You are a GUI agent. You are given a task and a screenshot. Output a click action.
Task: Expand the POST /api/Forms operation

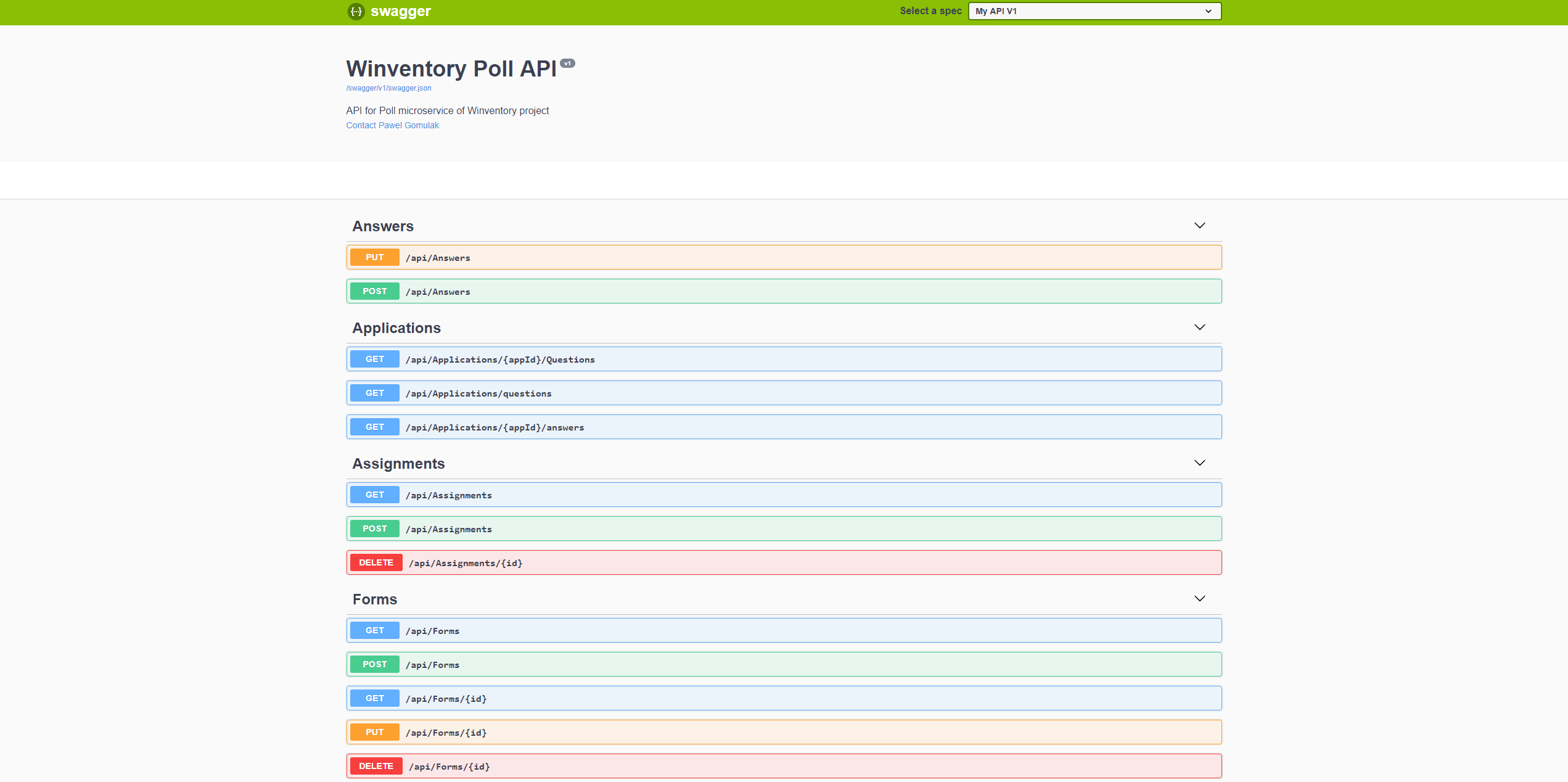(783, 665)
